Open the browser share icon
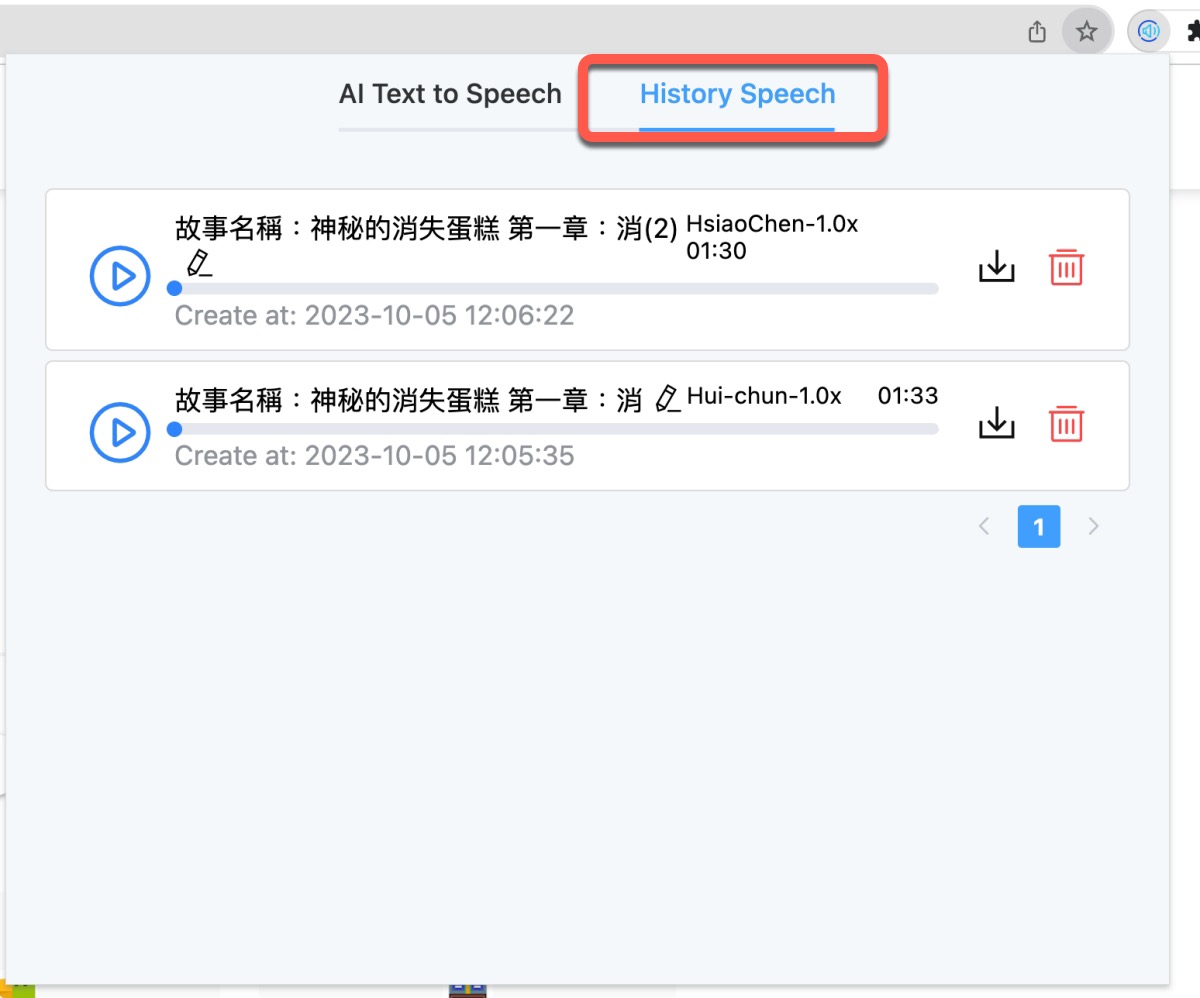 click(1037, 32)
